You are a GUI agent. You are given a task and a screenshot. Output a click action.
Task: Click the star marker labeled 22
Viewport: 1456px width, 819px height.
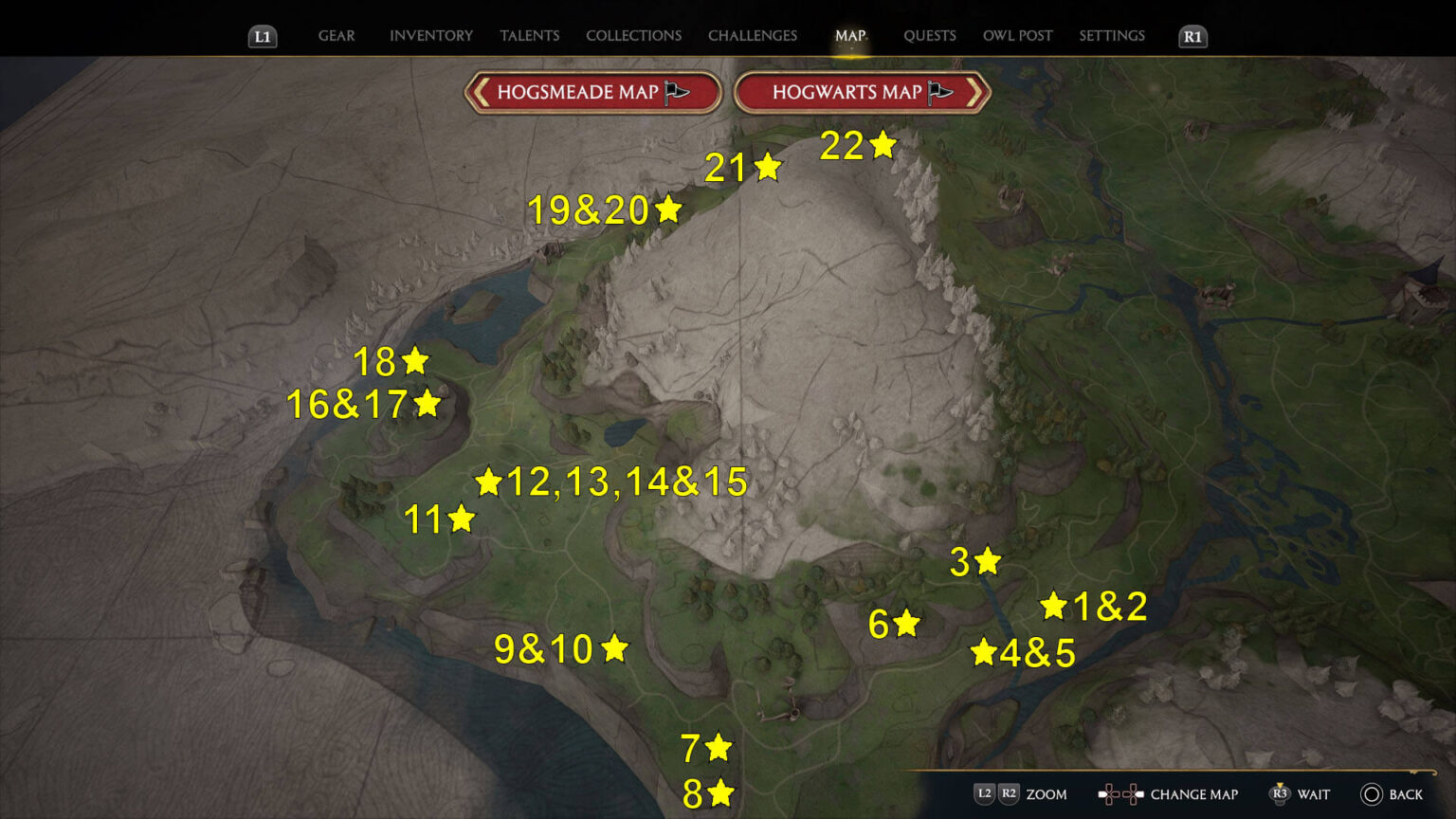pyautogui.click(x=883, y=145)
